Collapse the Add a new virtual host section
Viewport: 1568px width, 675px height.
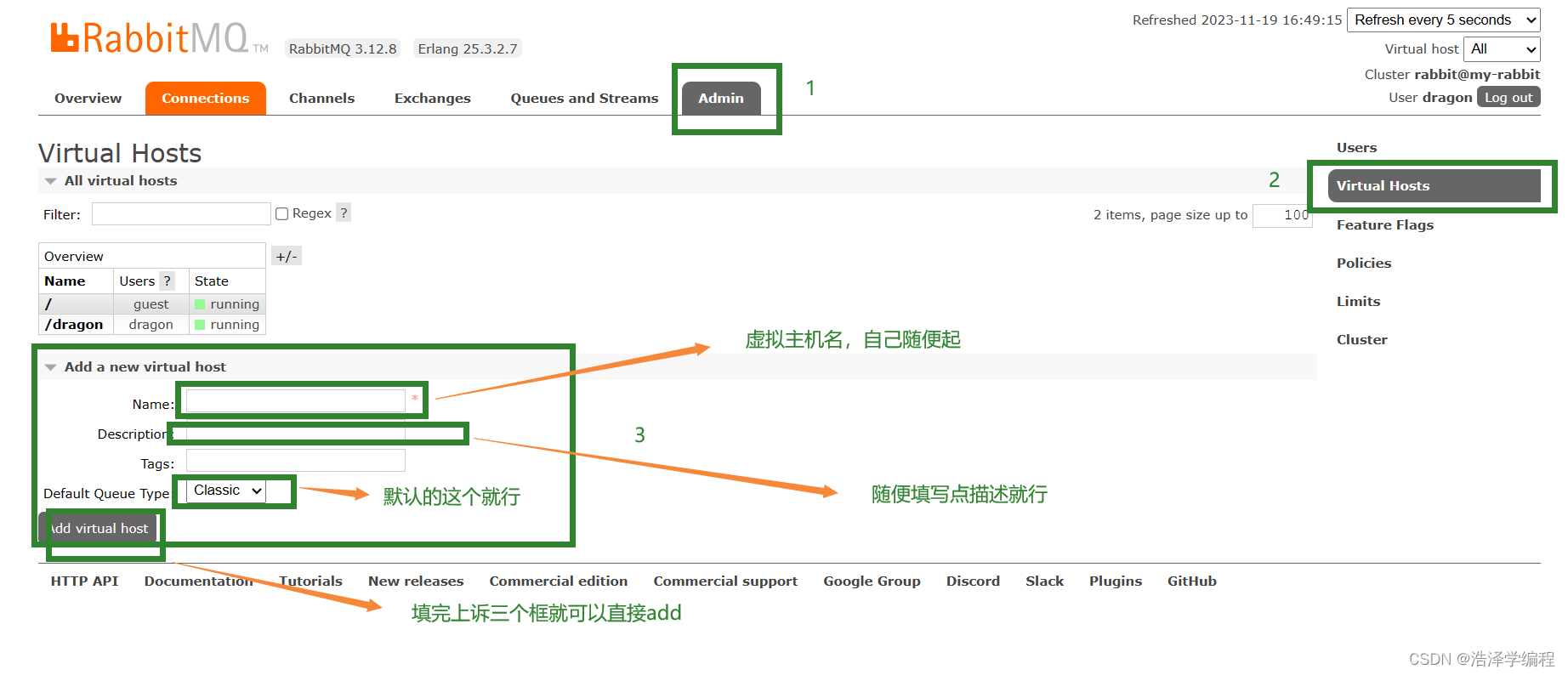point(51,367)
